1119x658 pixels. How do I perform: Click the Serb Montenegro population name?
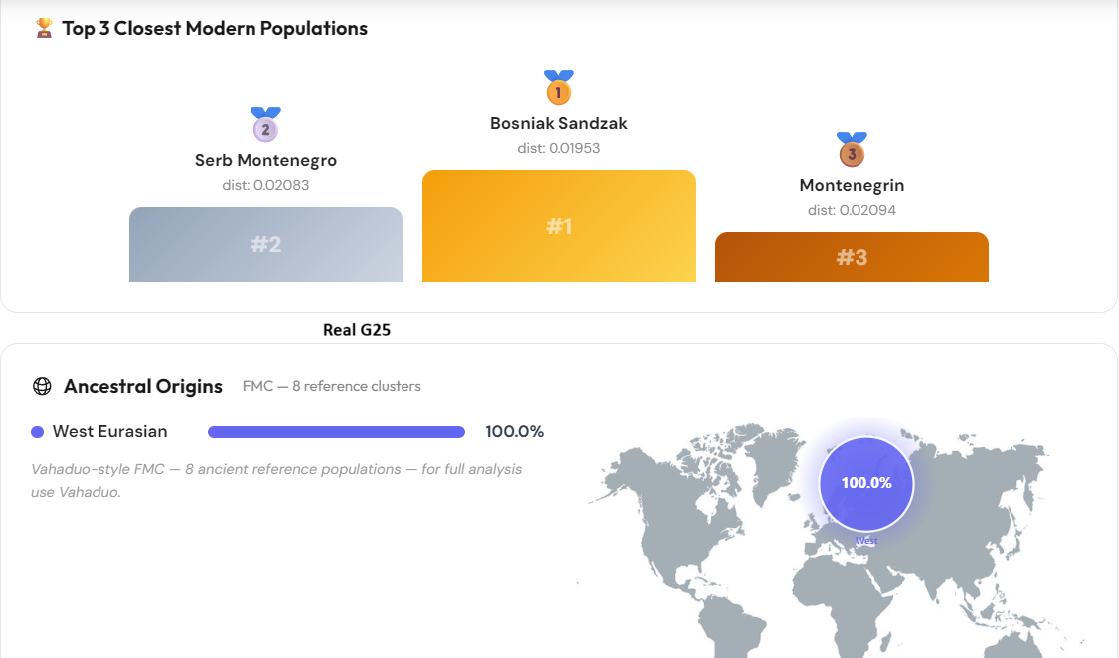(x=265, y=161)
